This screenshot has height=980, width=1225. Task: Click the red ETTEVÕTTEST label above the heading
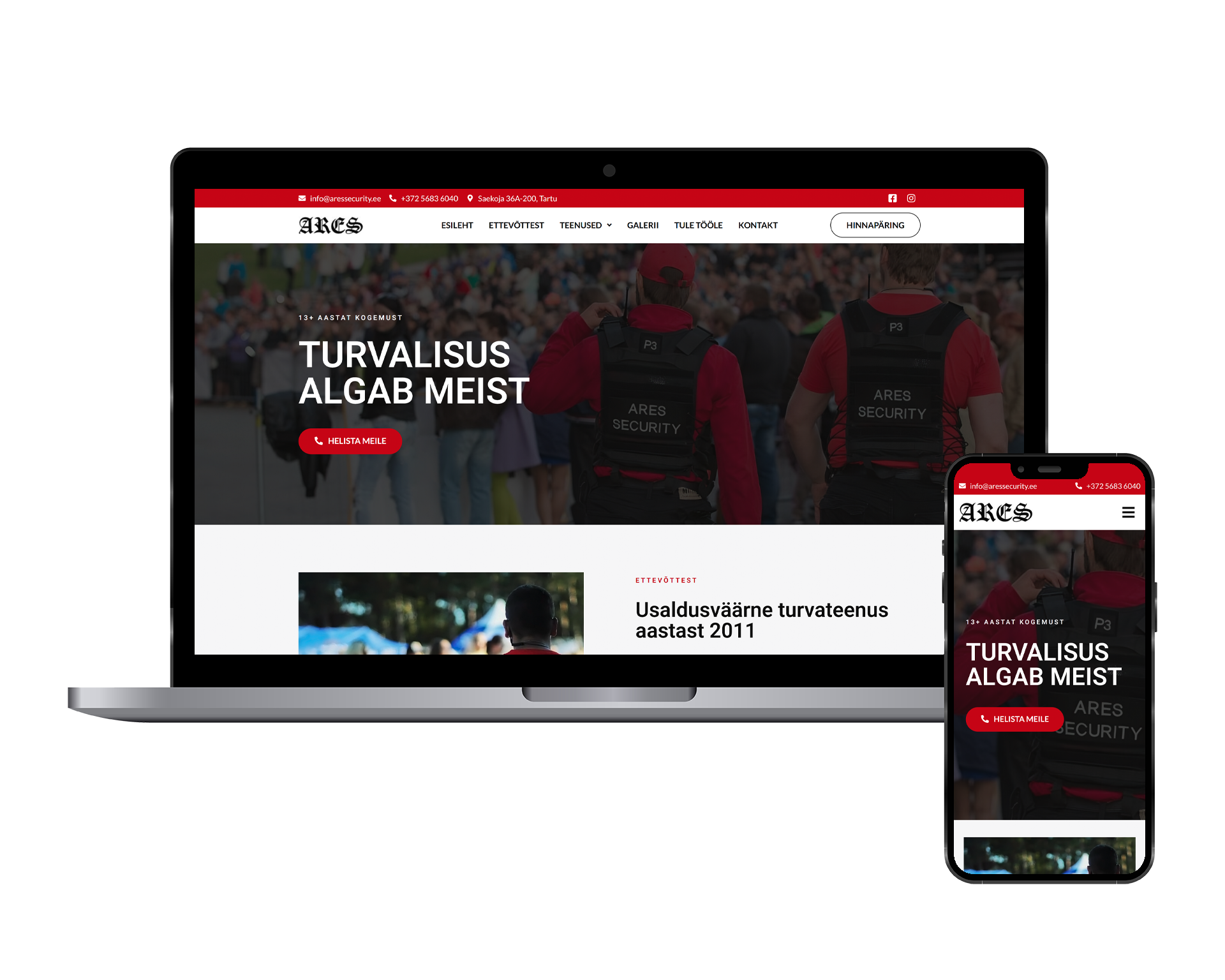click(666, 581)
